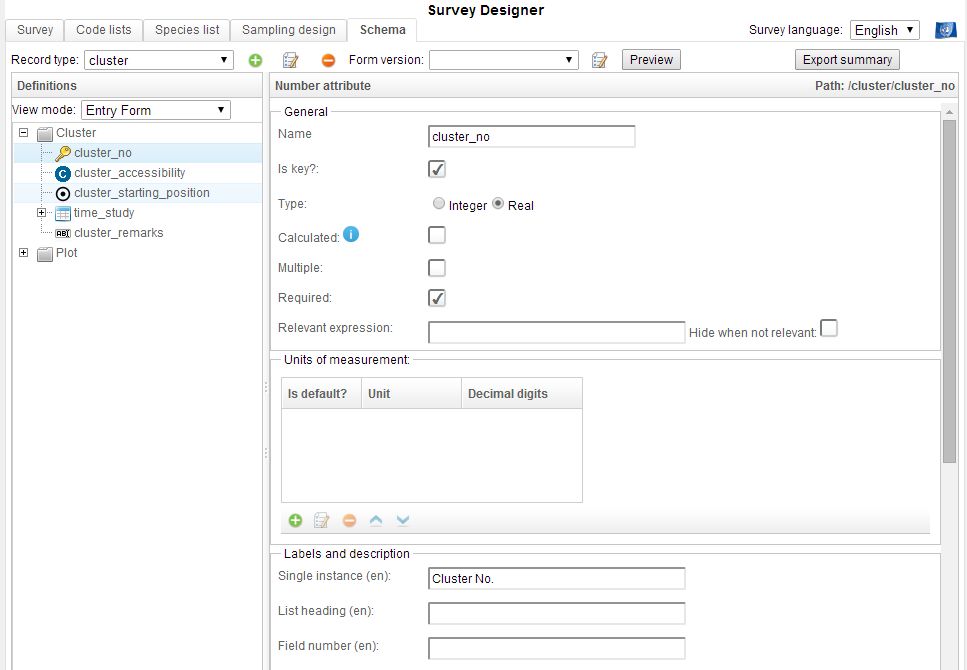967x670 pixels.
Task: Click the coordinate icon of cluster_starting_position
Action: [x=63, y=194]
